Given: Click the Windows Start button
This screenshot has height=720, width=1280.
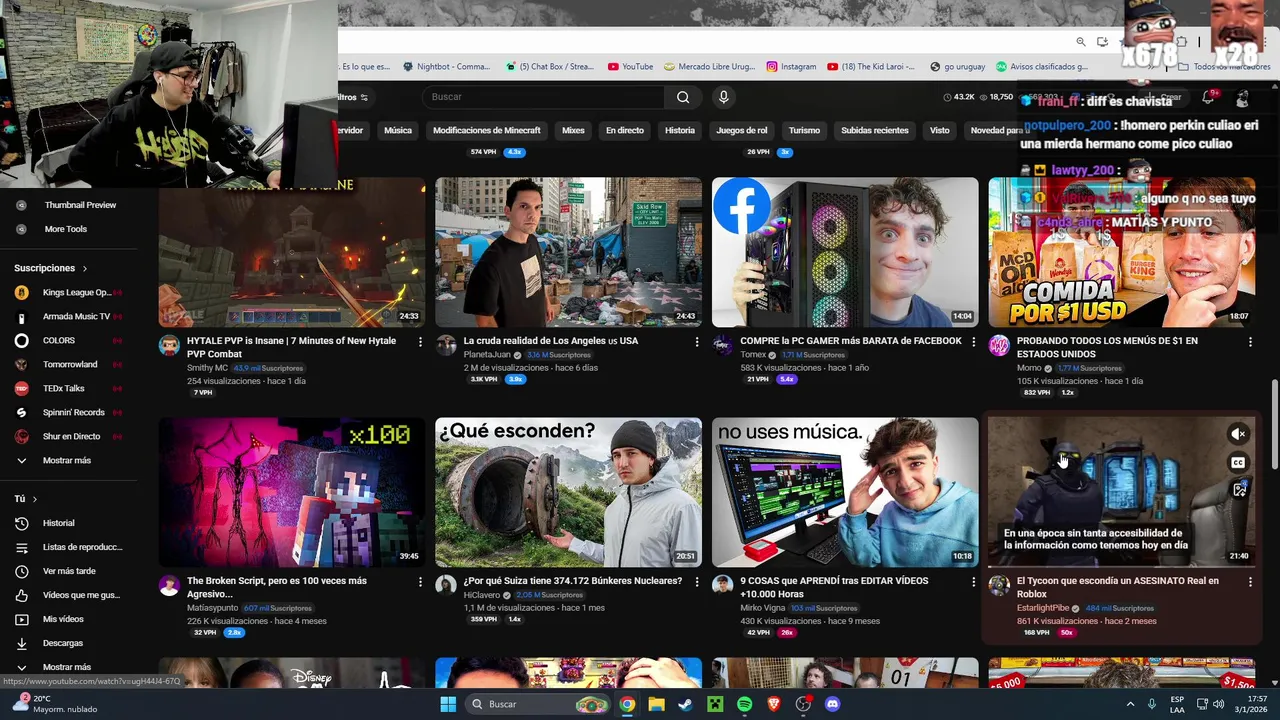Looking at the screenshot, I should 447,704.
